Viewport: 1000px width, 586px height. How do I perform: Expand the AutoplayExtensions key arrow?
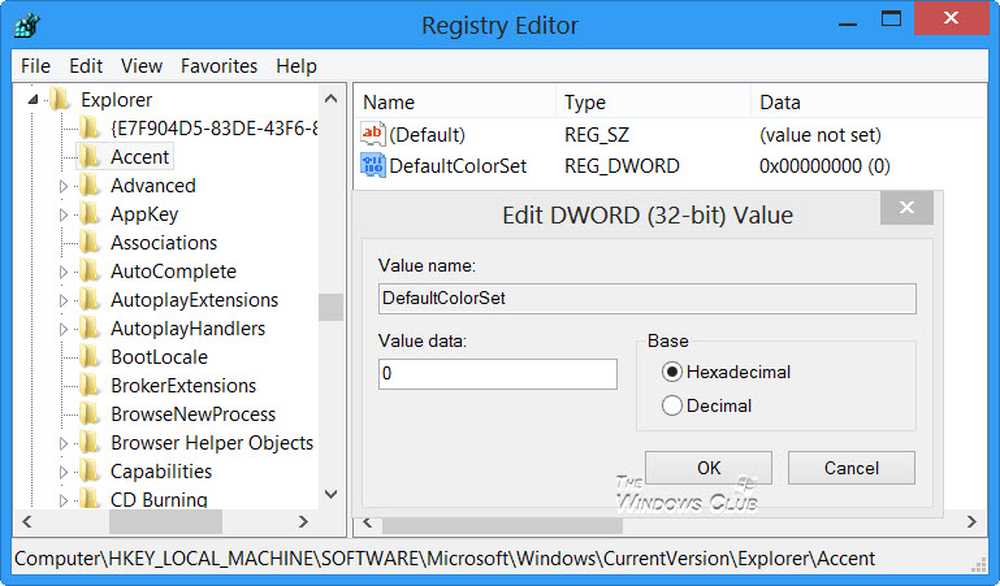[63, 300]
